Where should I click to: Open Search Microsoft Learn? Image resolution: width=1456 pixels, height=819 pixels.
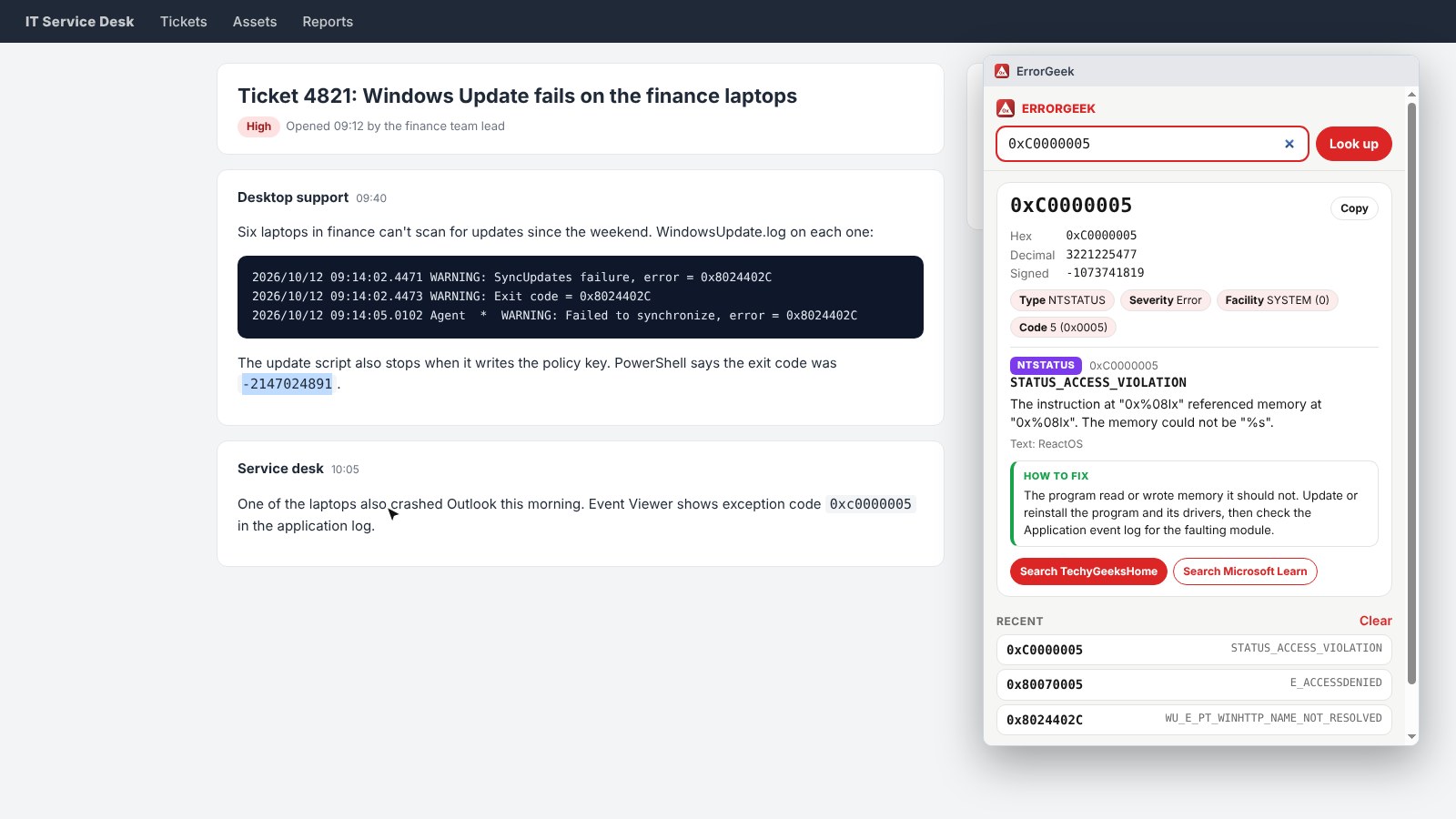tap(1245, 571)
